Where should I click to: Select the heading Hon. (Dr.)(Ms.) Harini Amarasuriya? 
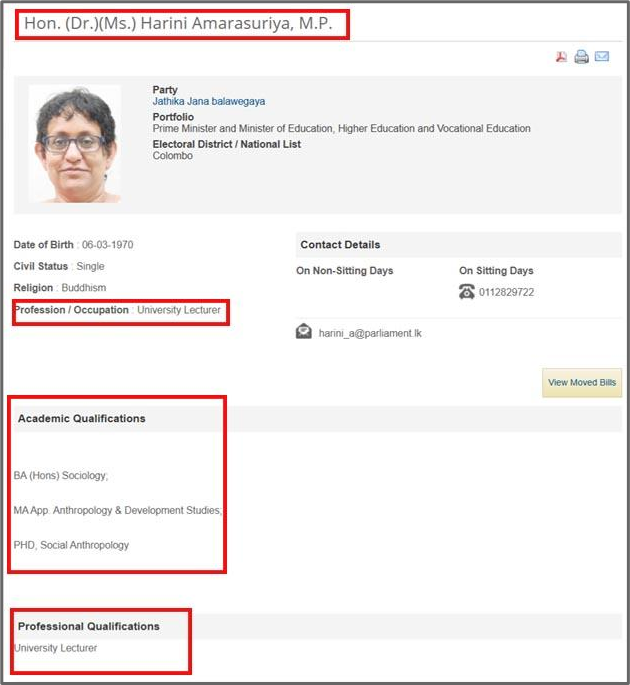[x=178, y=24]
